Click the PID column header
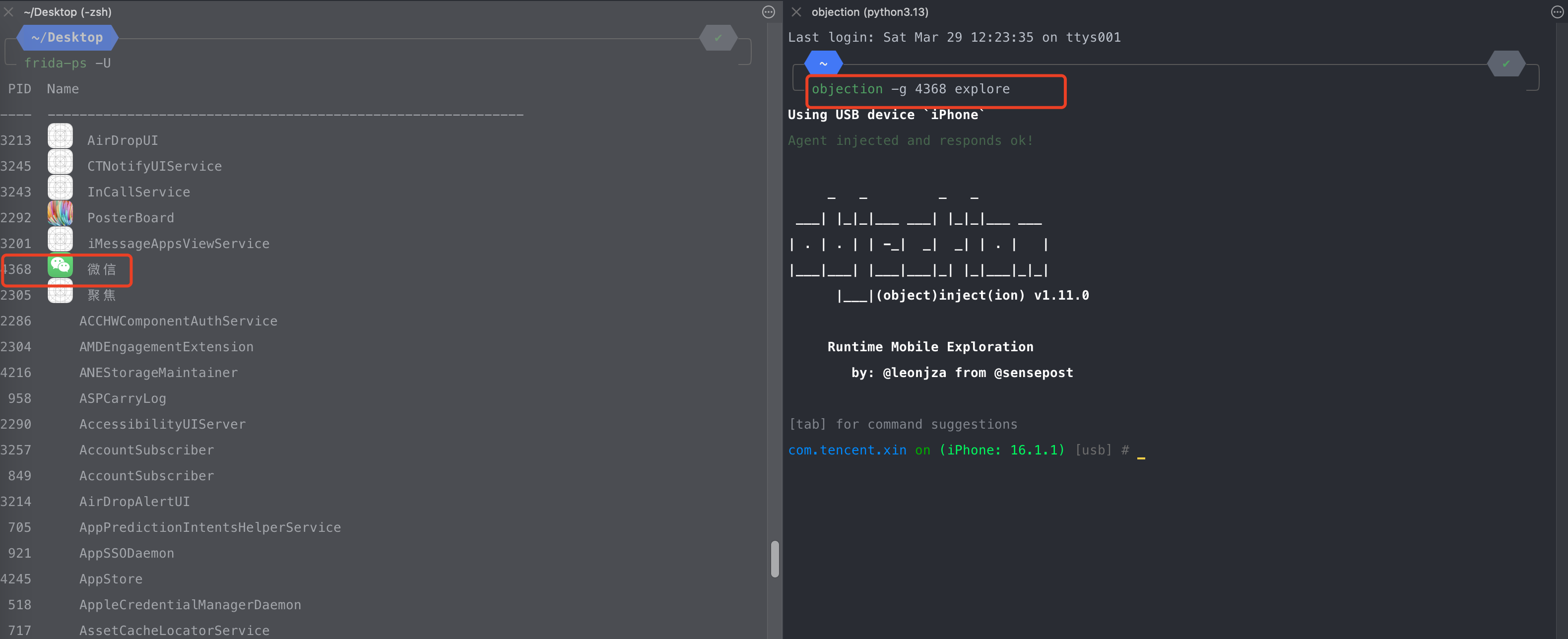Image resolution: width=1568 pixels, height=639 pixels. tap(19, 89)
